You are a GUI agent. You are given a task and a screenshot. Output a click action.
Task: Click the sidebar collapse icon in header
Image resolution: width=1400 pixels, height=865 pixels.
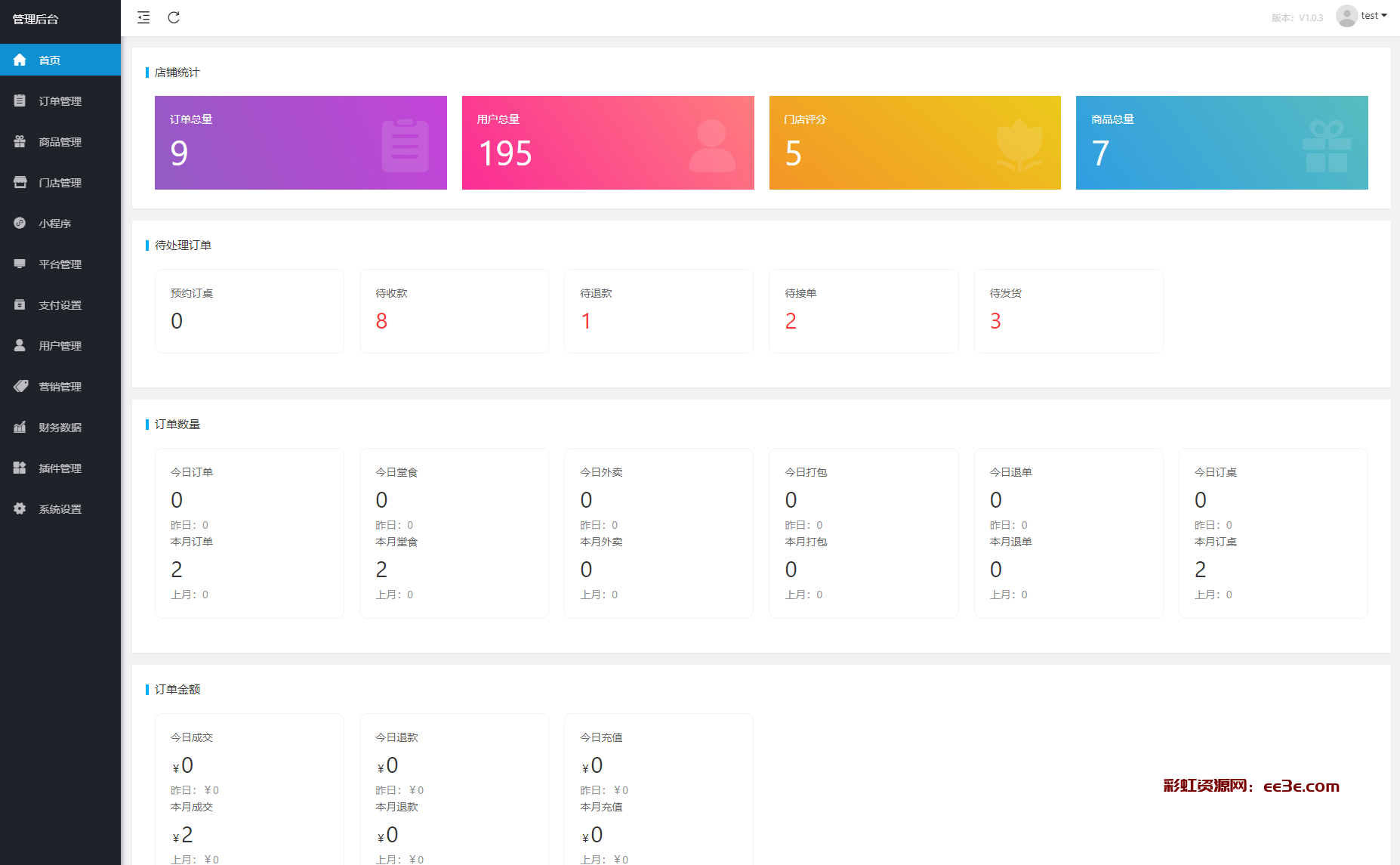click(143, 17)
